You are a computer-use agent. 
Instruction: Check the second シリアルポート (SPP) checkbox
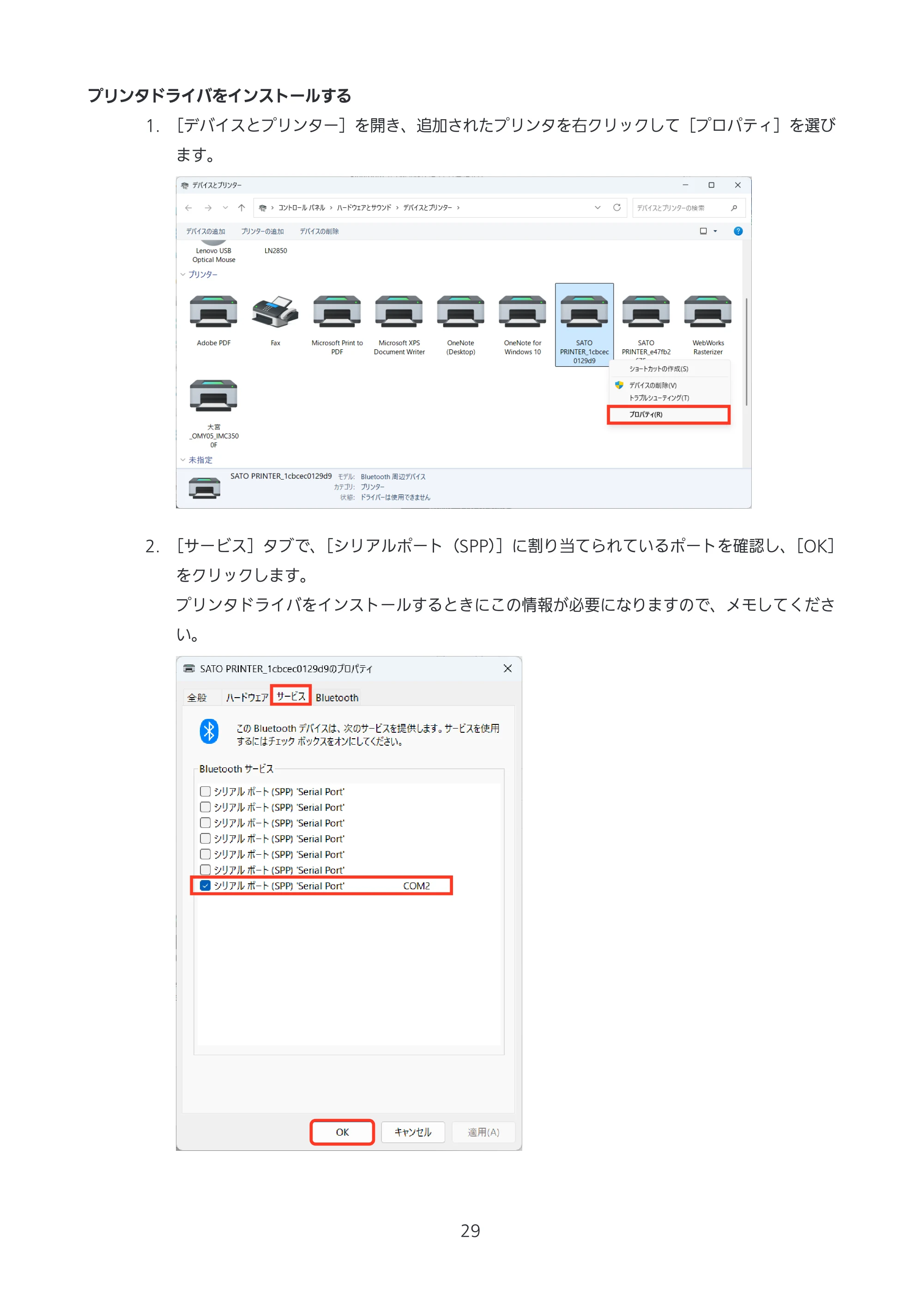click(x=205, y=807)
